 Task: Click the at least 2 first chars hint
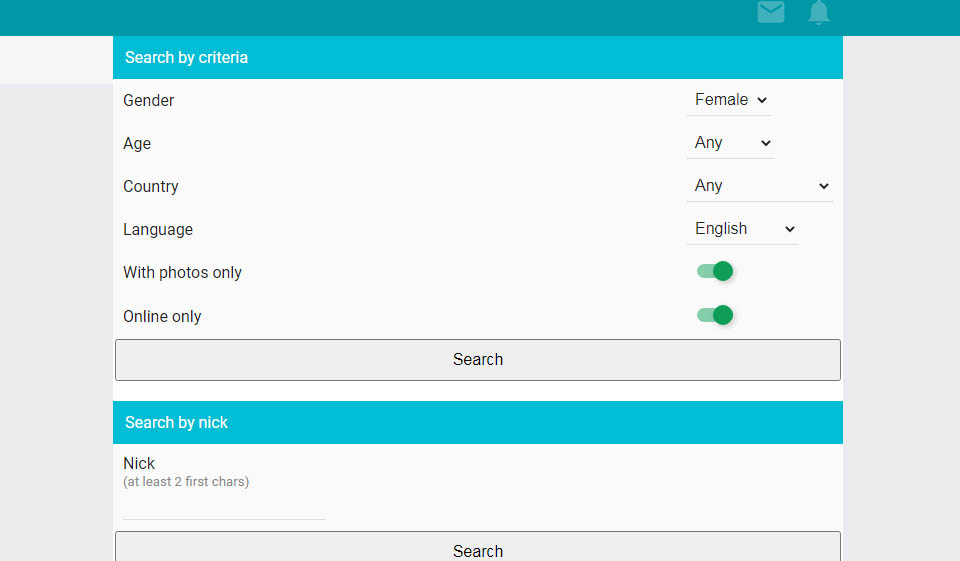click(186, 482)
